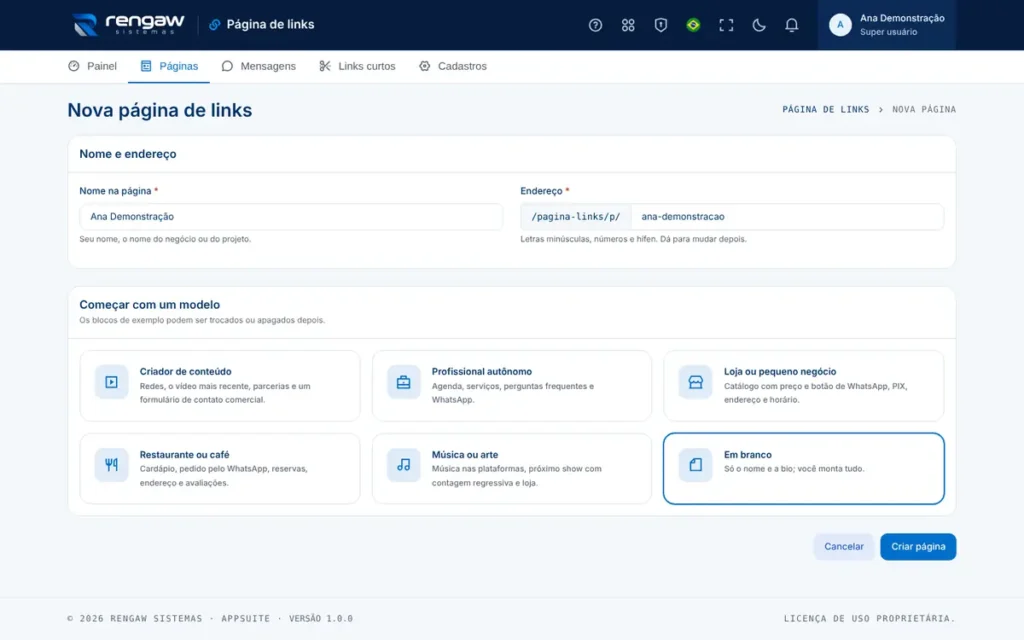Click the Cancelar button

point(844,547)
